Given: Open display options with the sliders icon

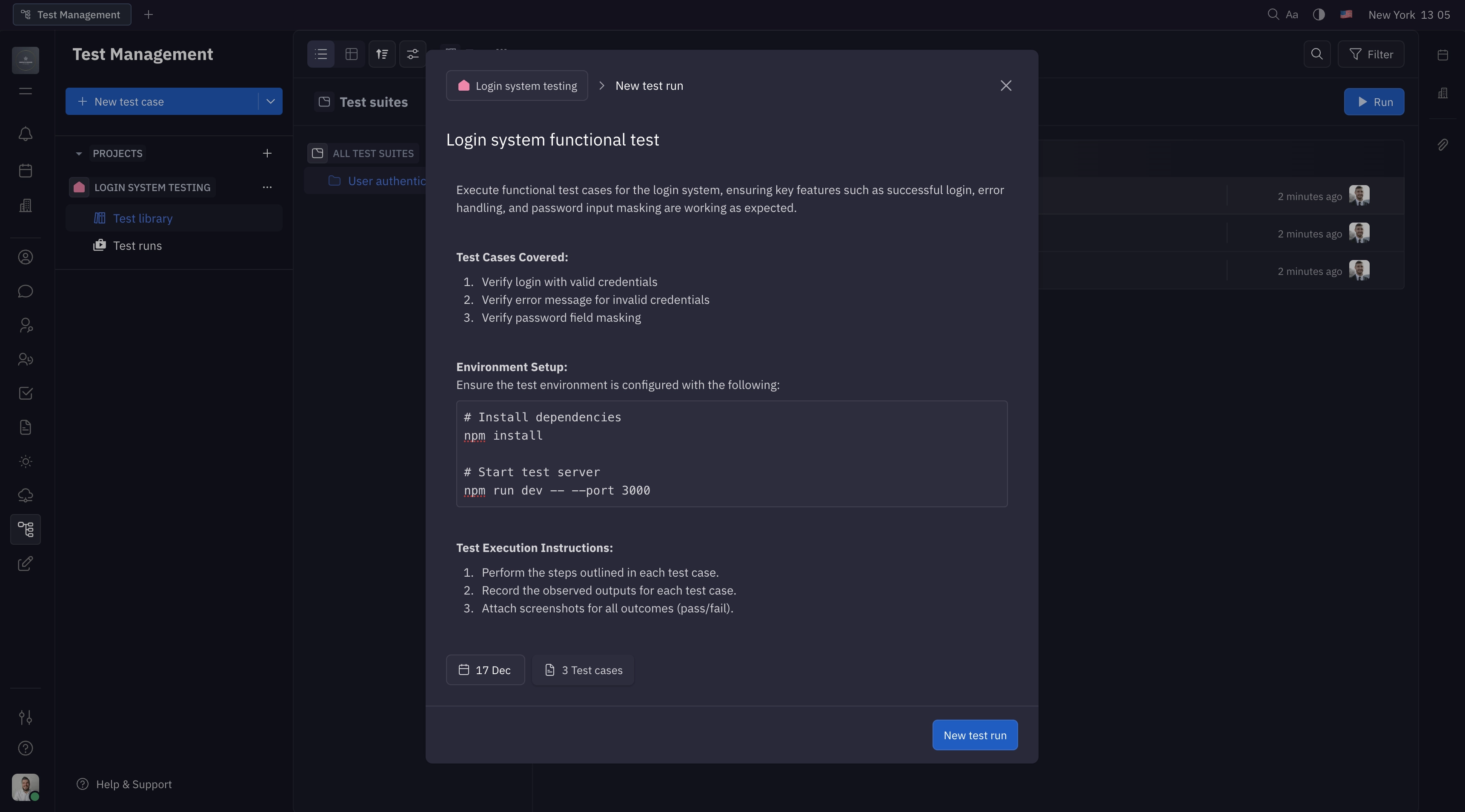Looking at the screenshot, I should coord(412,54).
